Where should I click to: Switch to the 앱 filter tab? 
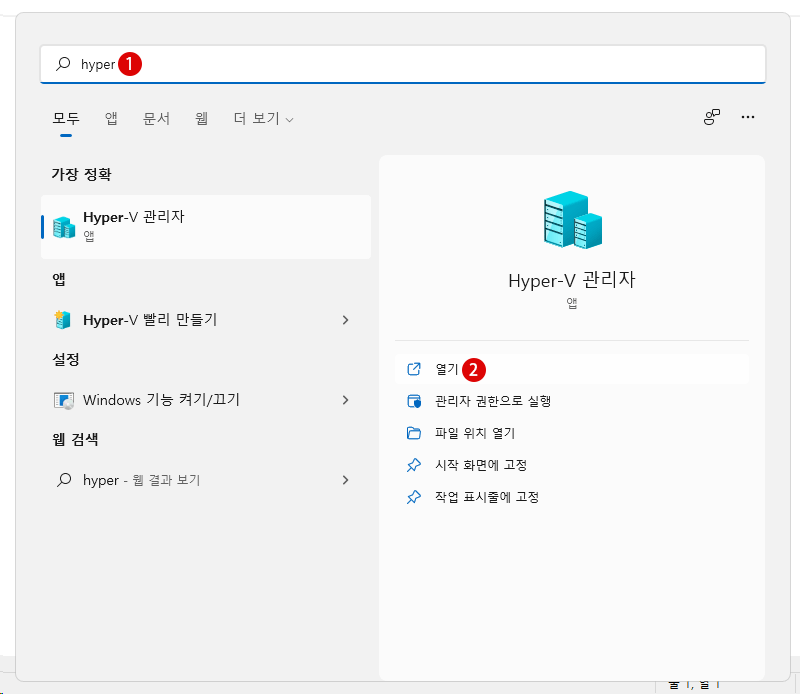tap(111, 118)
